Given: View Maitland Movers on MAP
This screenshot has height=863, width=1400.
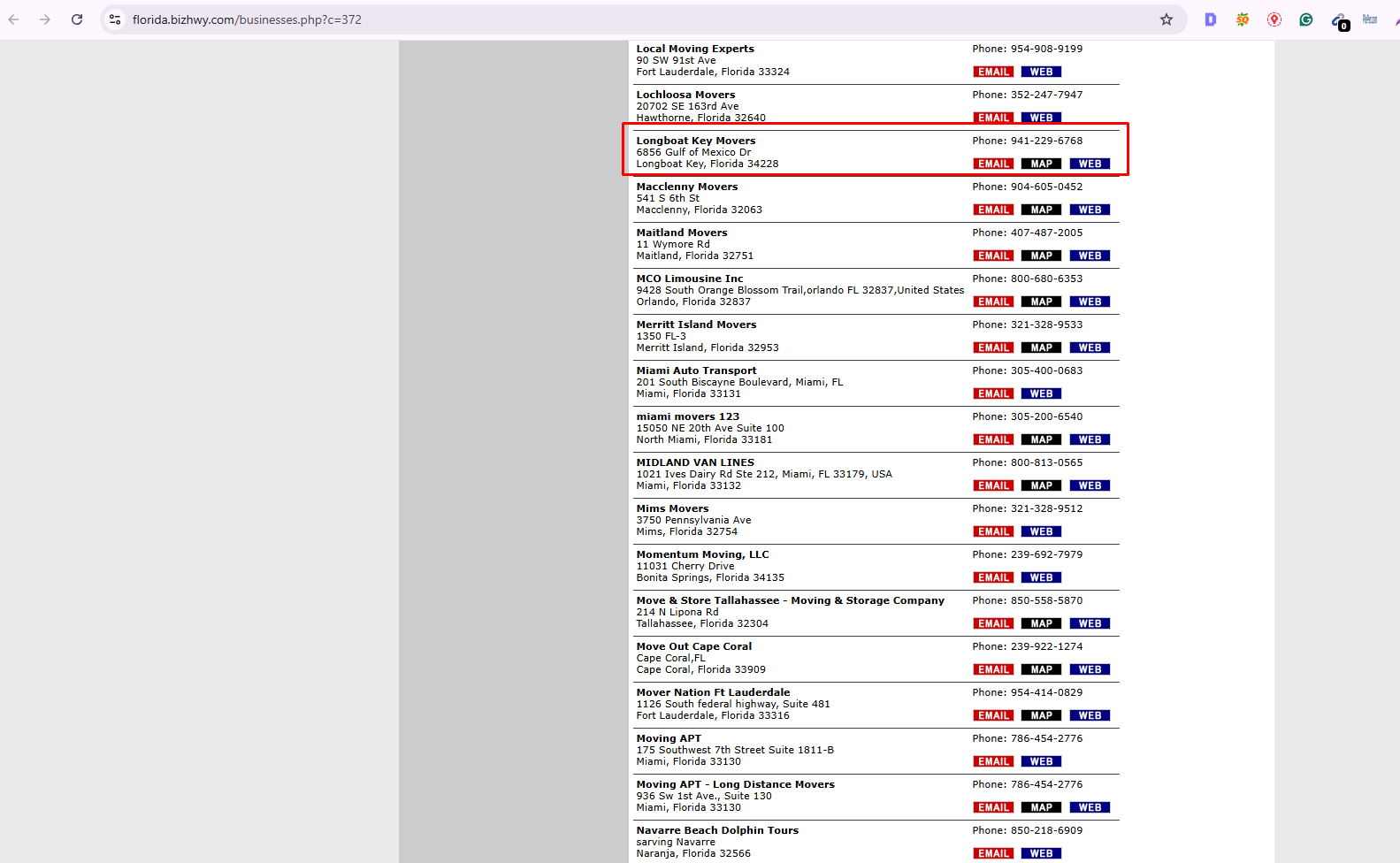Looking at the screenshot, I should point(1041,256).
